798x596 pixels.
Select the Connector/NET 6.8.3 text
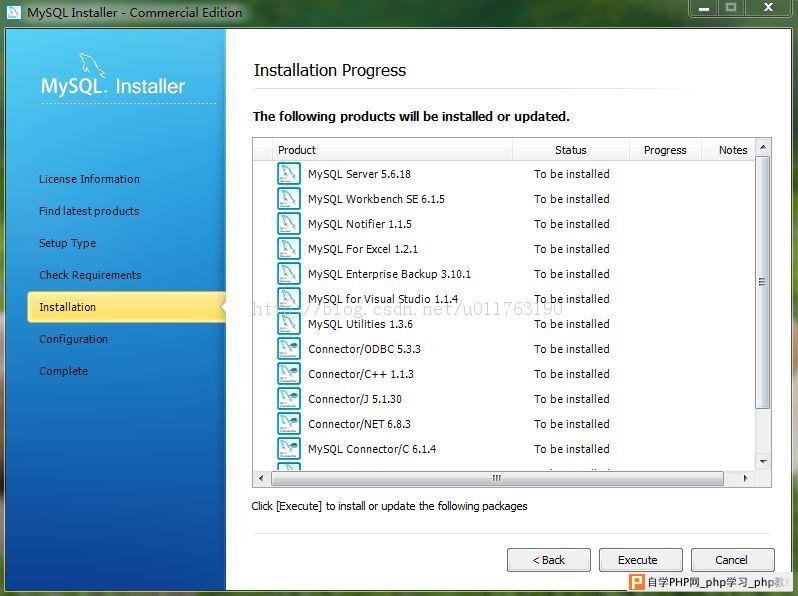[x=359, y=423]
